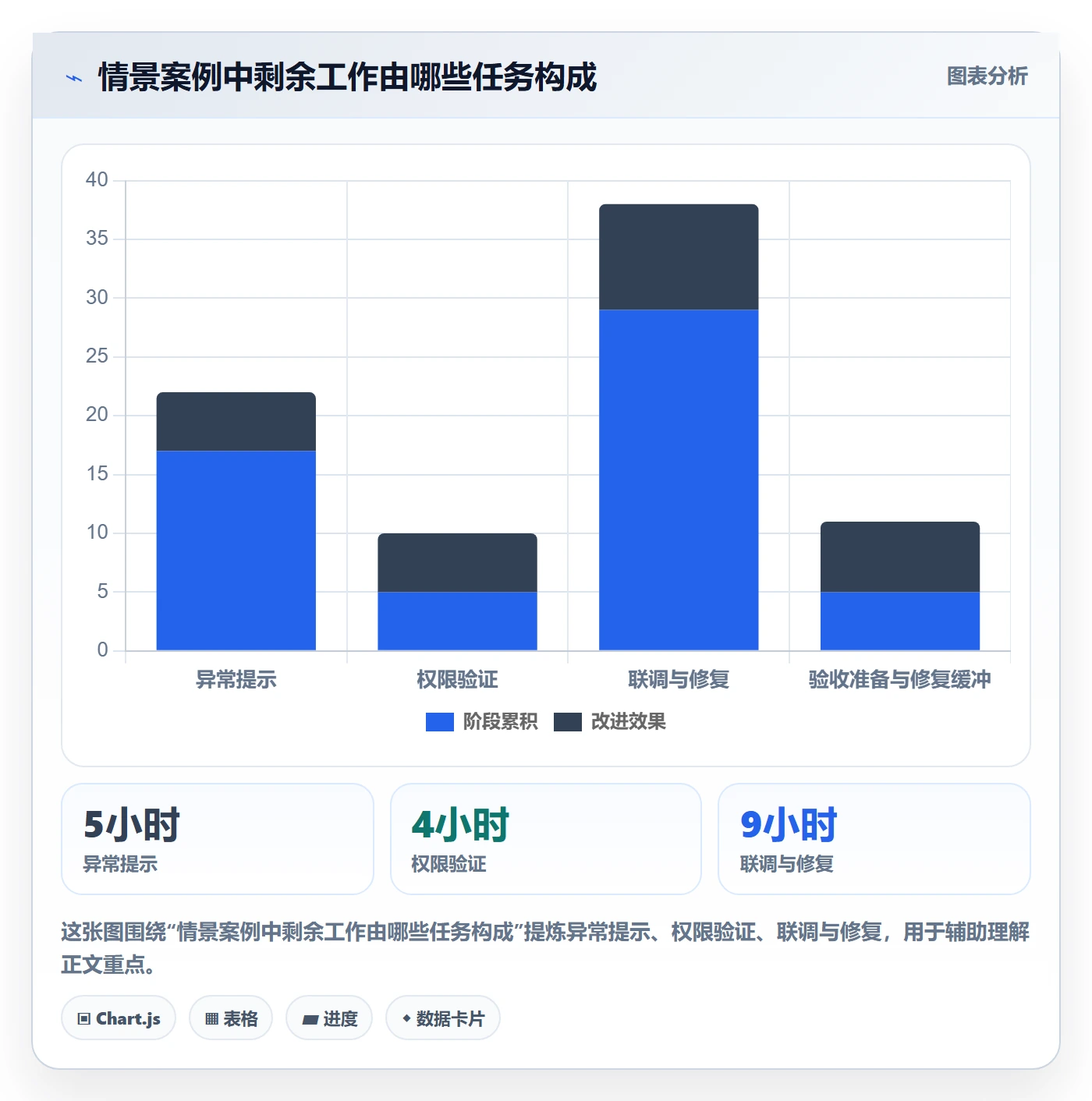Click the chart title 情景案例中剩余工作由哪些任务构成
Screen dimensions: 1092x1101
click(347, 77)
